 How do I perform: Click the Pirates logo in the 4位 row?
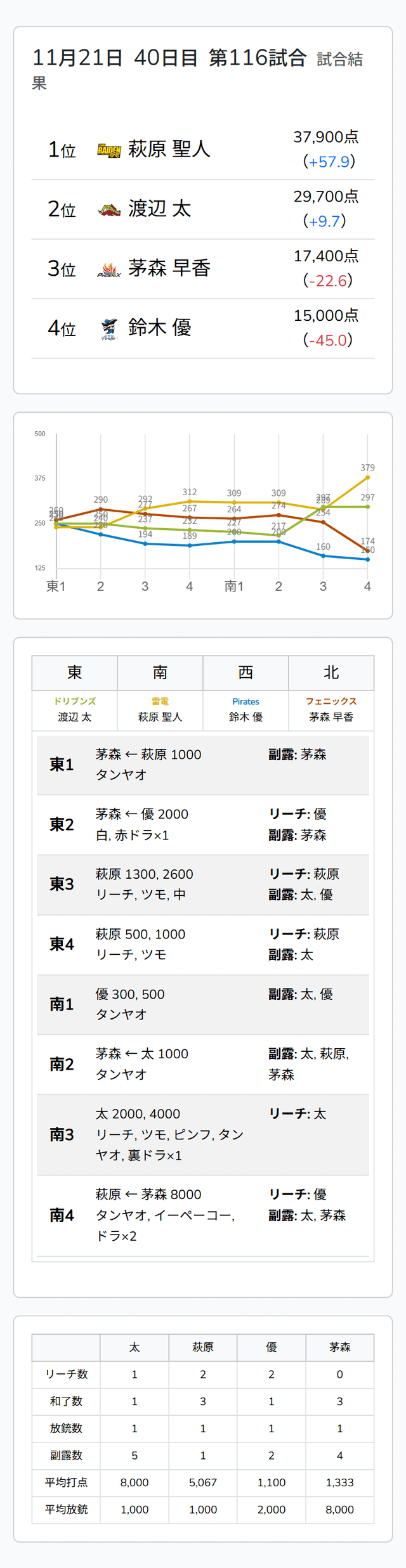click(109, 328)
